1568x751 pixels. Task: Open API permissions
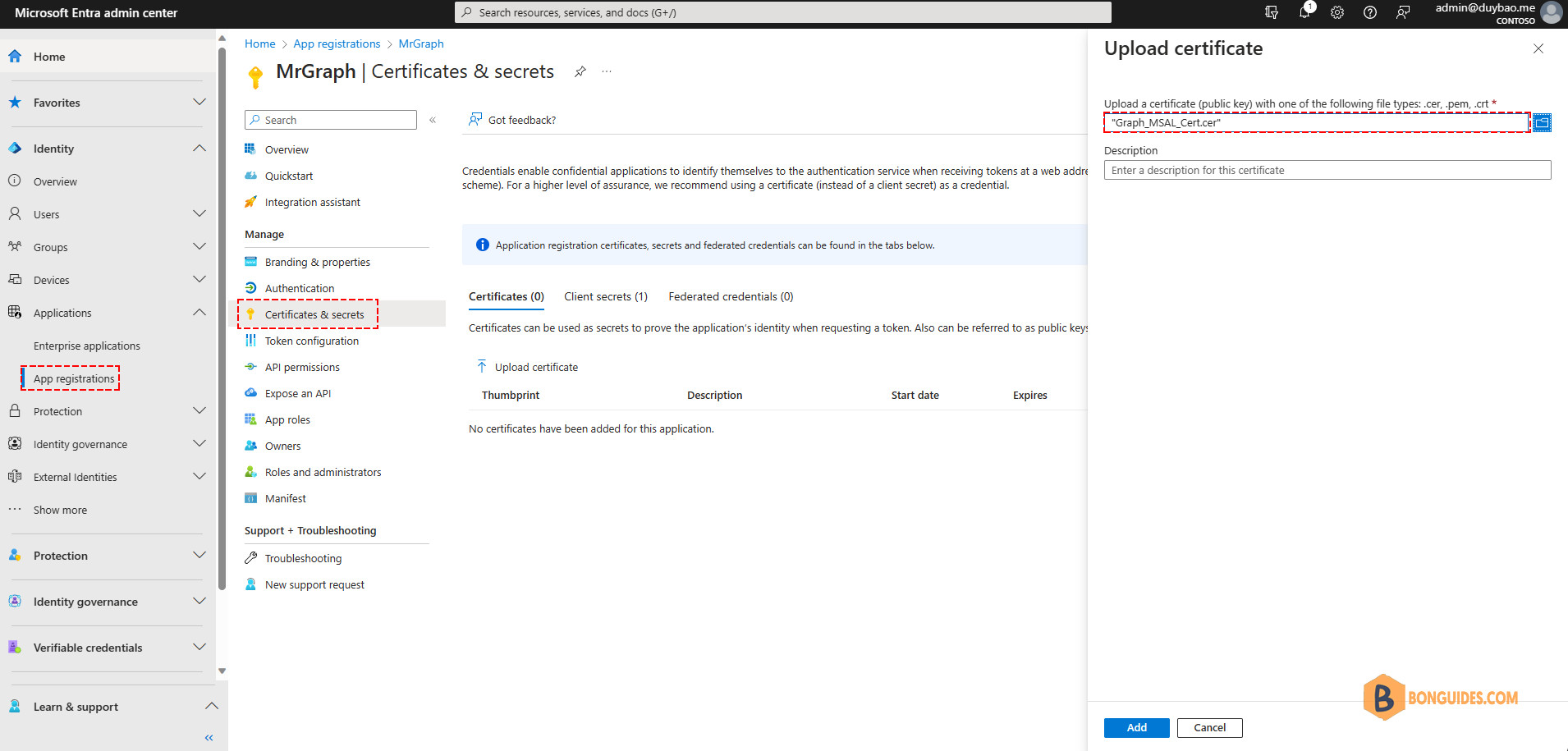[x=302, y=367]
